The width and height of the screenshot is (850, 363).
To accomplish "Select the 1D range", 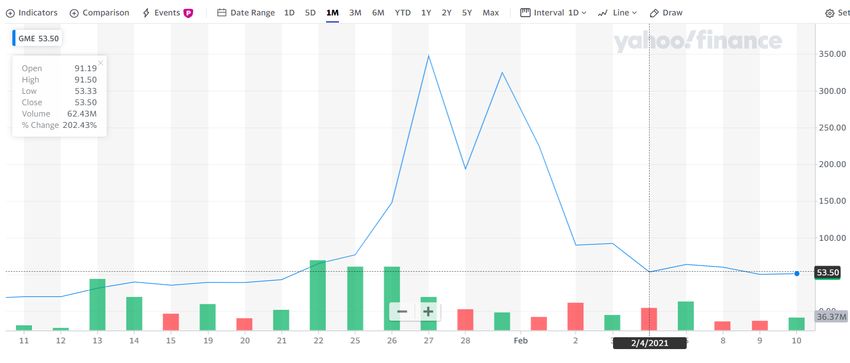I will click(x=289, y=12).
